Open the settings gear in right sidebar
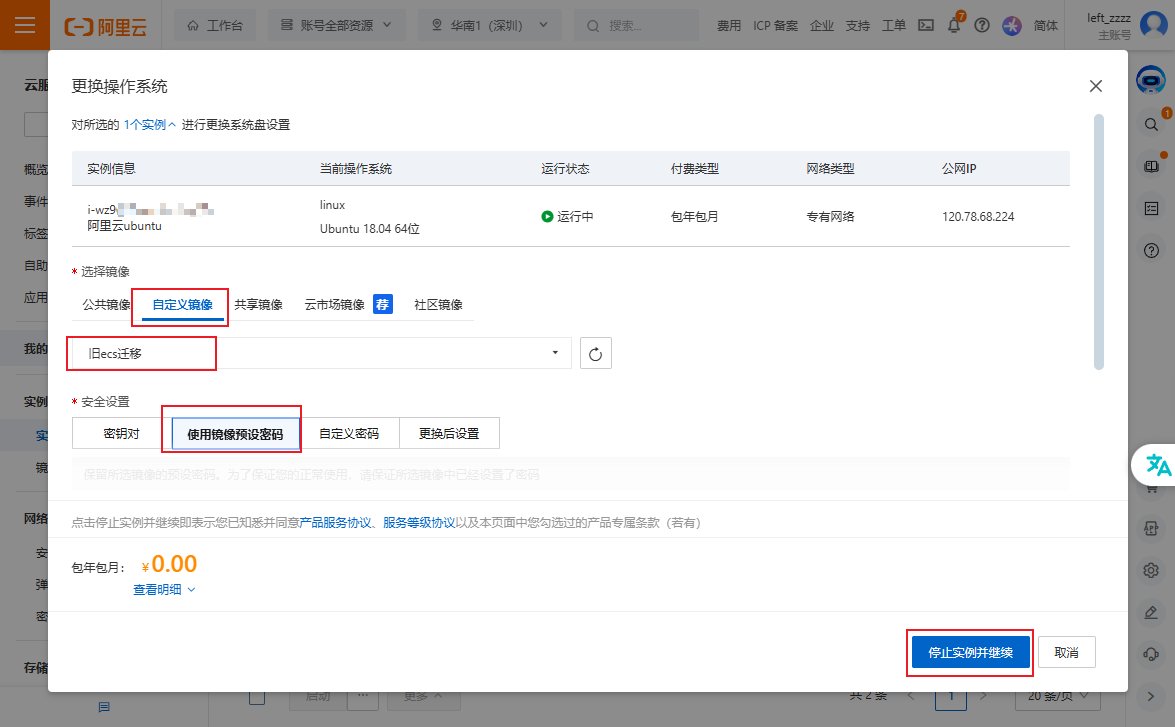 point(1151,570)
